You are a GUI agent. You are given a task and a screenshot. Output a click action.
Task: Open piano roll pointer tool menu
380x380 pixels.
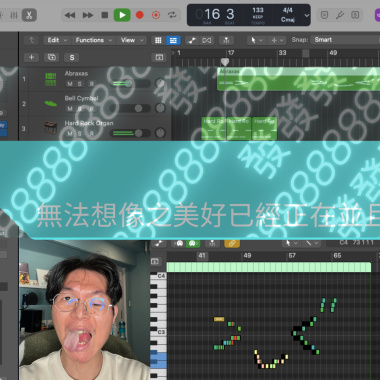click(291, 244)
